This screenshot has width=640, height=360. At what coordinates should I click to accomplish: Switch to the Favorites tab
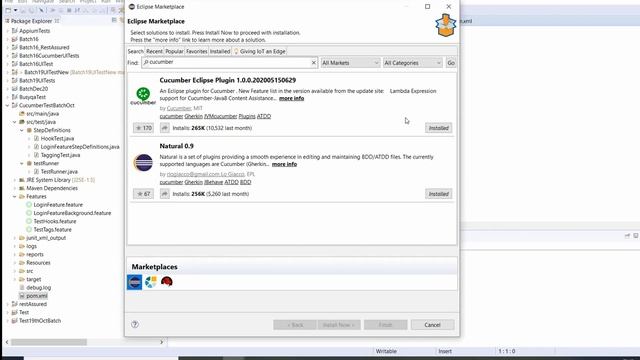196,51
